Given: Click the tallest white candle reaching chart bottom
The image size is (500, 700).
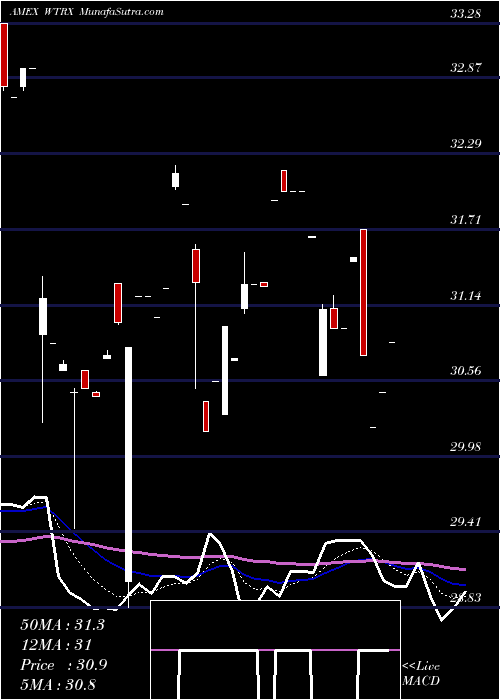Looking at the screenshot, I should tap(129, 464).
